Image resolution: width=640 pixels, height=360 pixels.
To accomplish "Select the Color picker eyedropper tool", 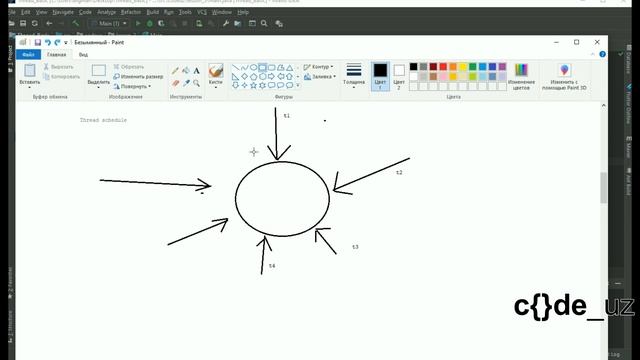I will click(186, 83).
